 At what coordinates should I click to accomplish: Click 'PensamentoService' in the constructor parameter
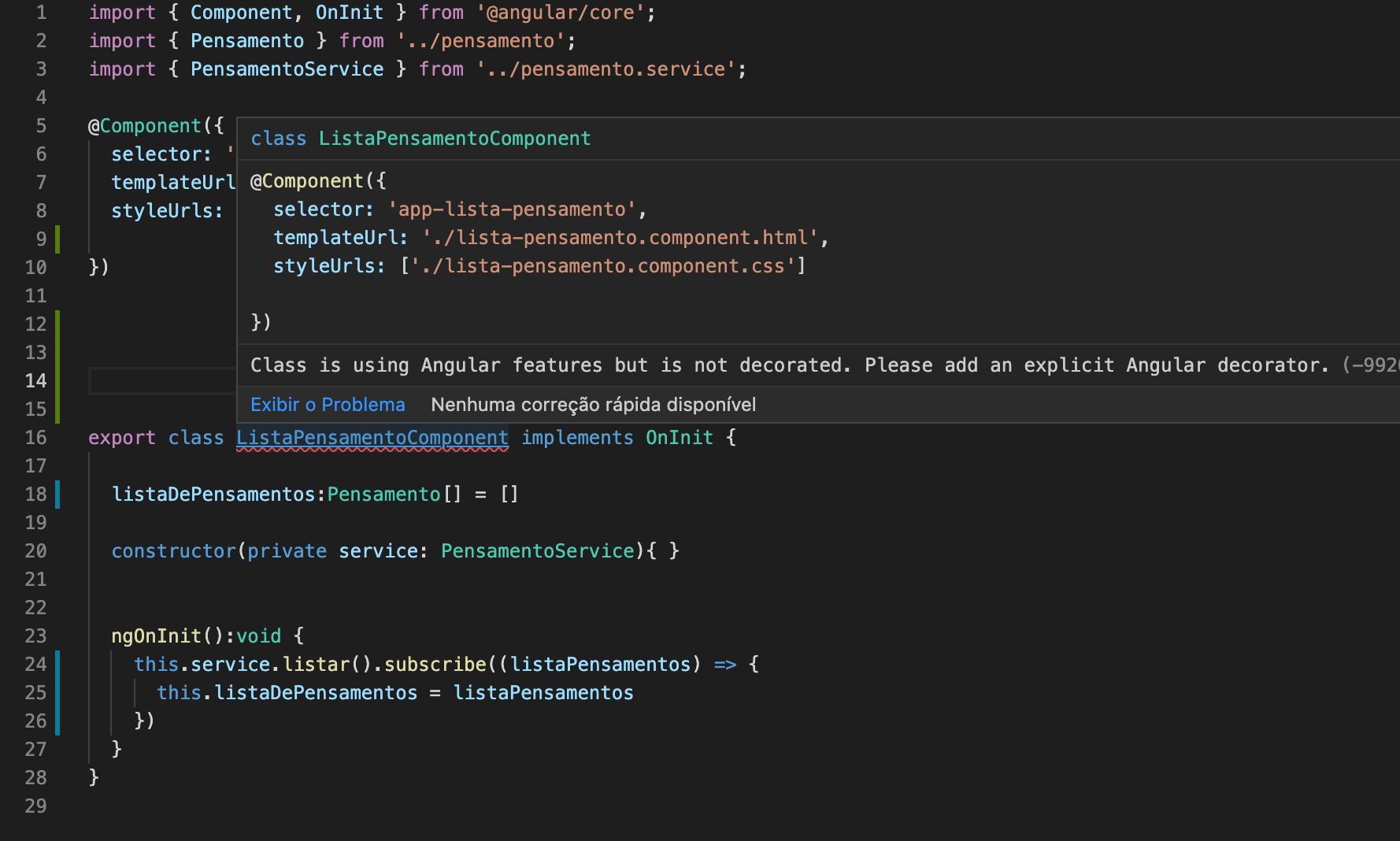[x=537, y=551]
